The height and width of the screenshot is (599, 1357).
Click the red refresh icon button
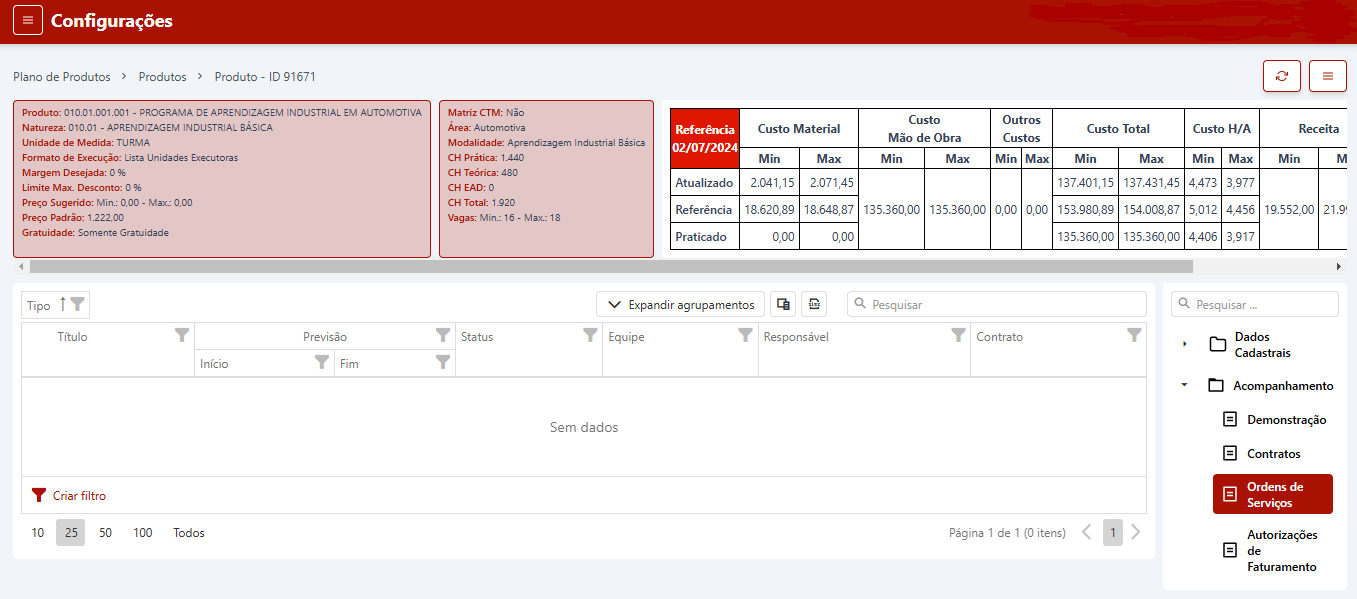pyautogui.click(x=1282, y=76)
